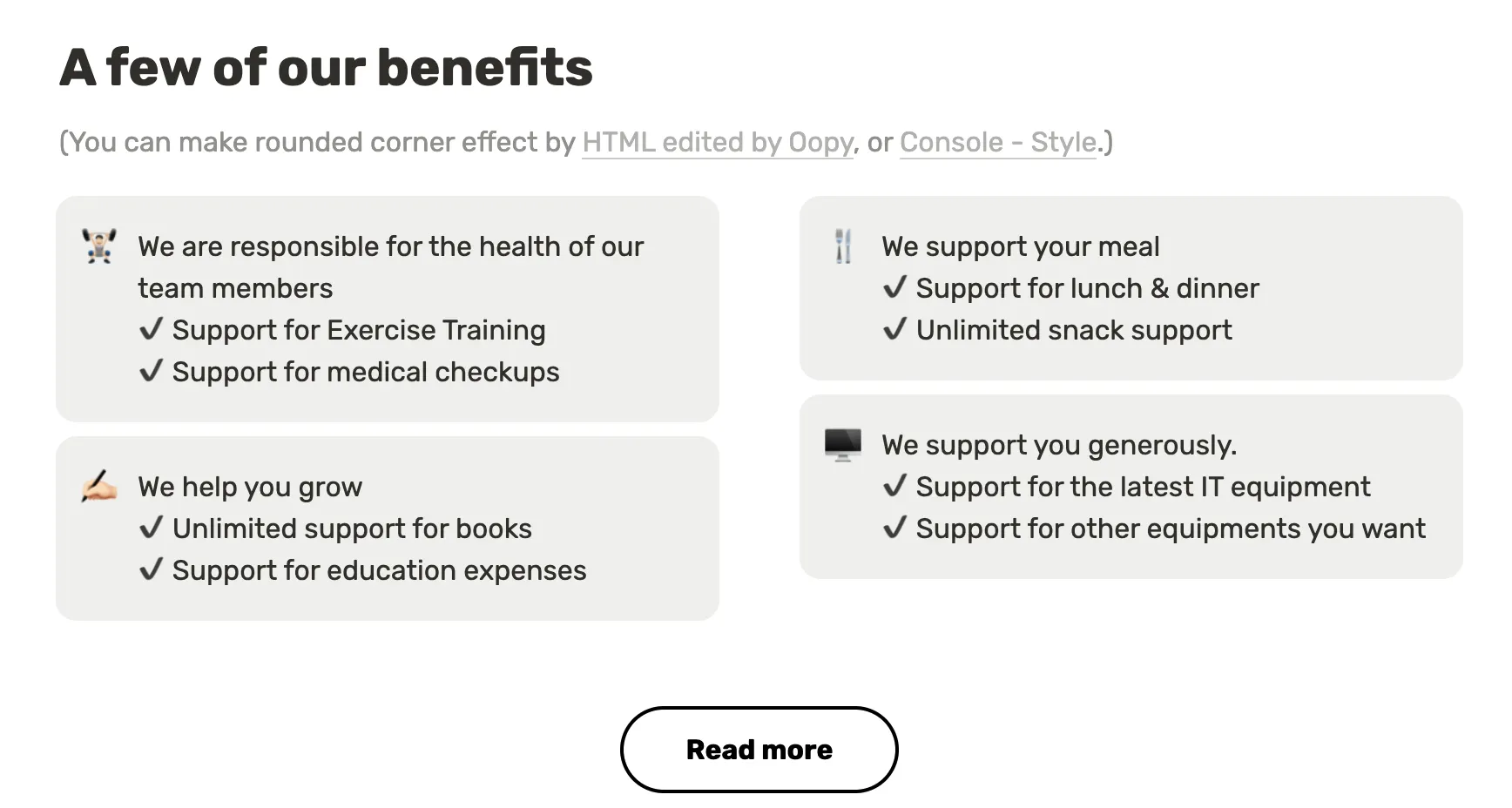Follow the HTML edited by Oopy link
This screenshot has height=808, width=1512.
pyautogui.click(x=718, y=142)
